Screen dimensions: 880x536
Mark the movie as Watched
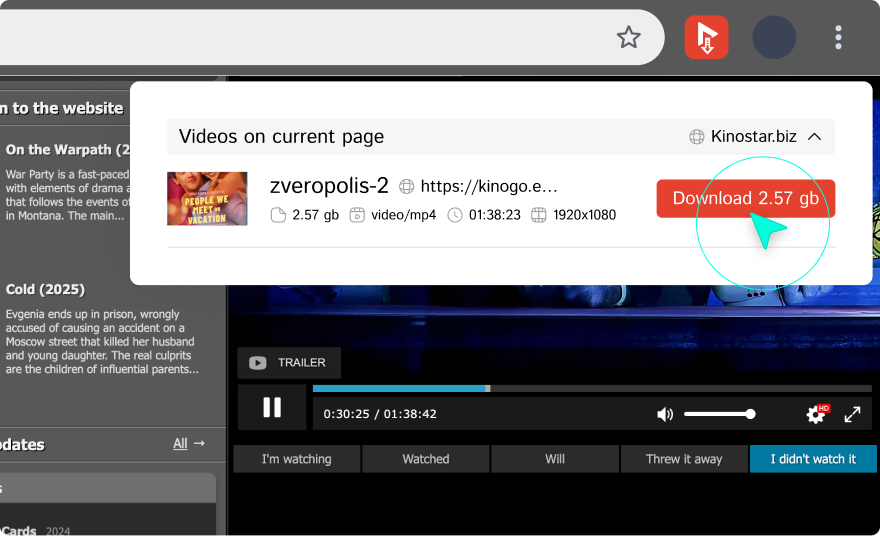tap(426, 459)
